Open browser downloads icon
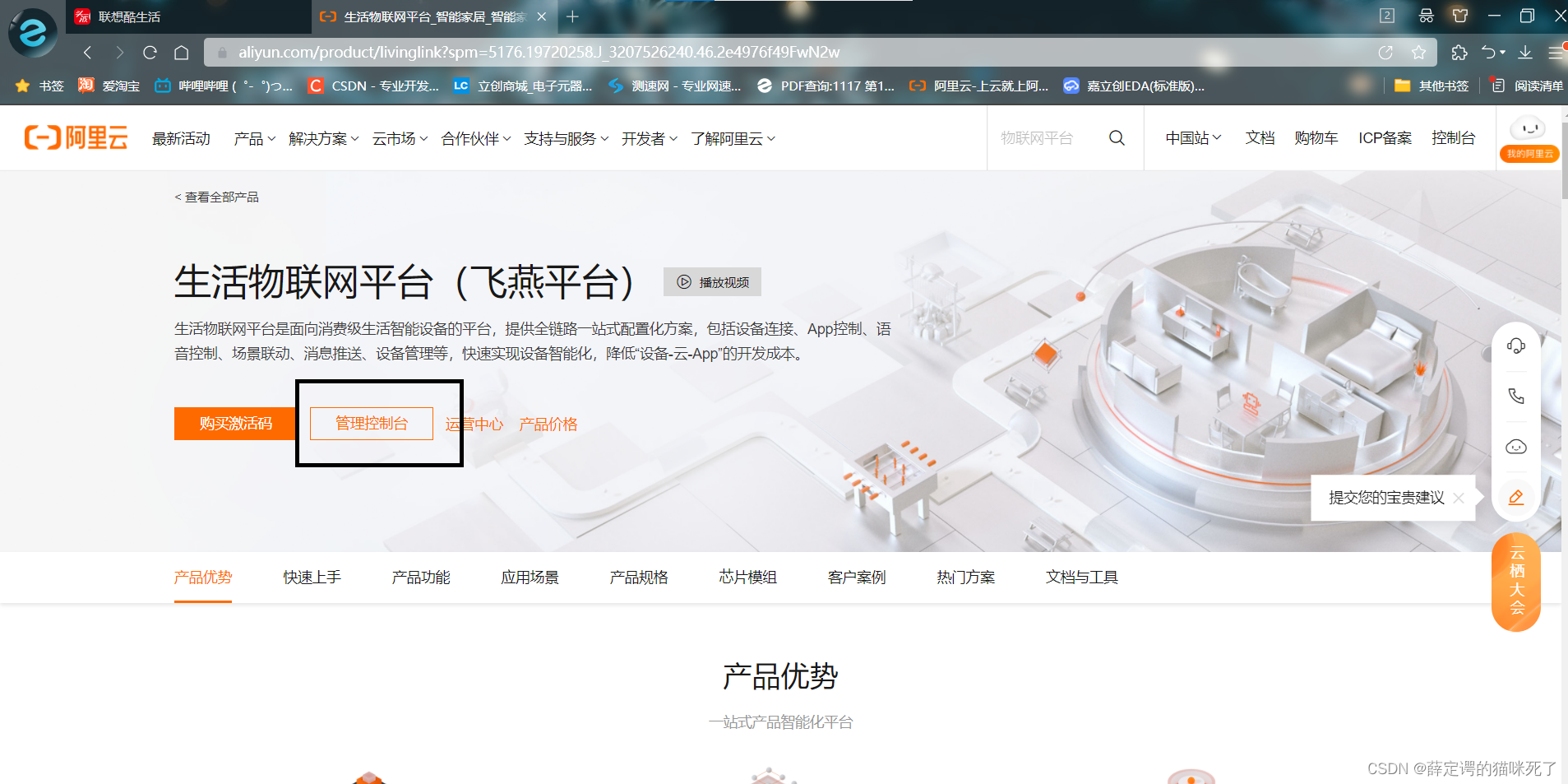 1525,53
